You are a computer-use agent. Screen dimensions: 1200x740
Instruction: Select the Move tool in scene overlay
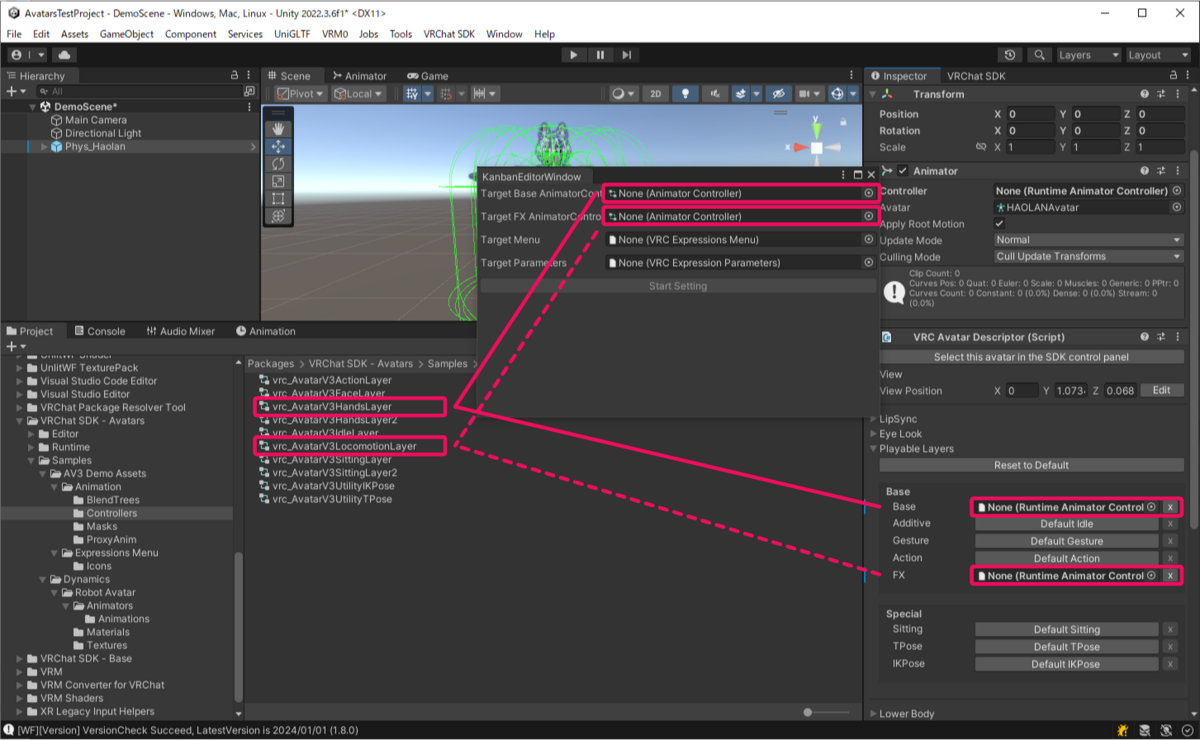click(279, 146)
